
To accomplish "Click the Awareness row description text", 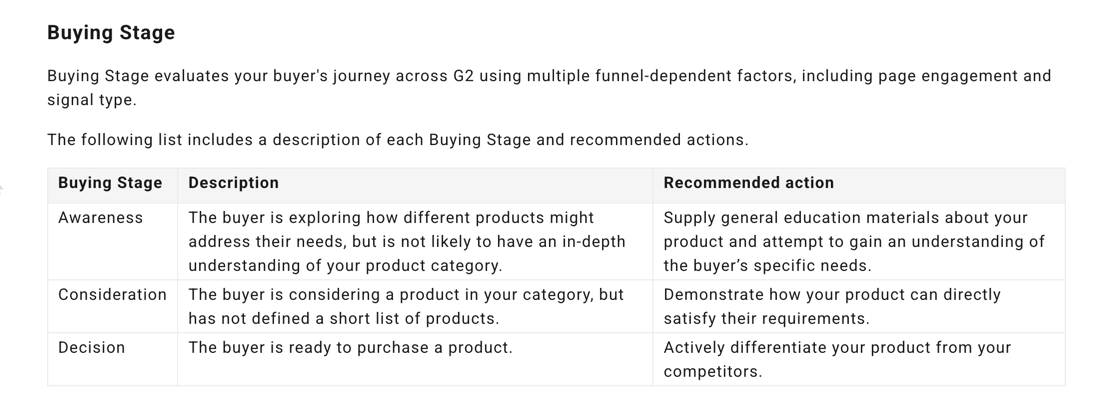I will pos(406,242).
